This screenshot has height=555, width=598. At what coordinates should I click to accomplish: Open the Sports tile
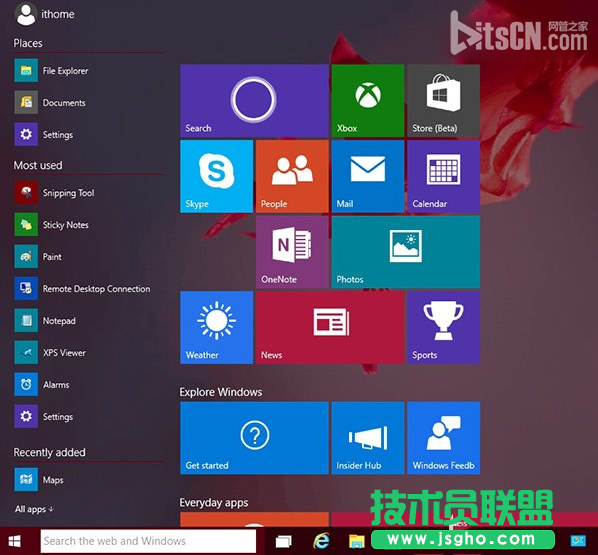click(443, 327)
